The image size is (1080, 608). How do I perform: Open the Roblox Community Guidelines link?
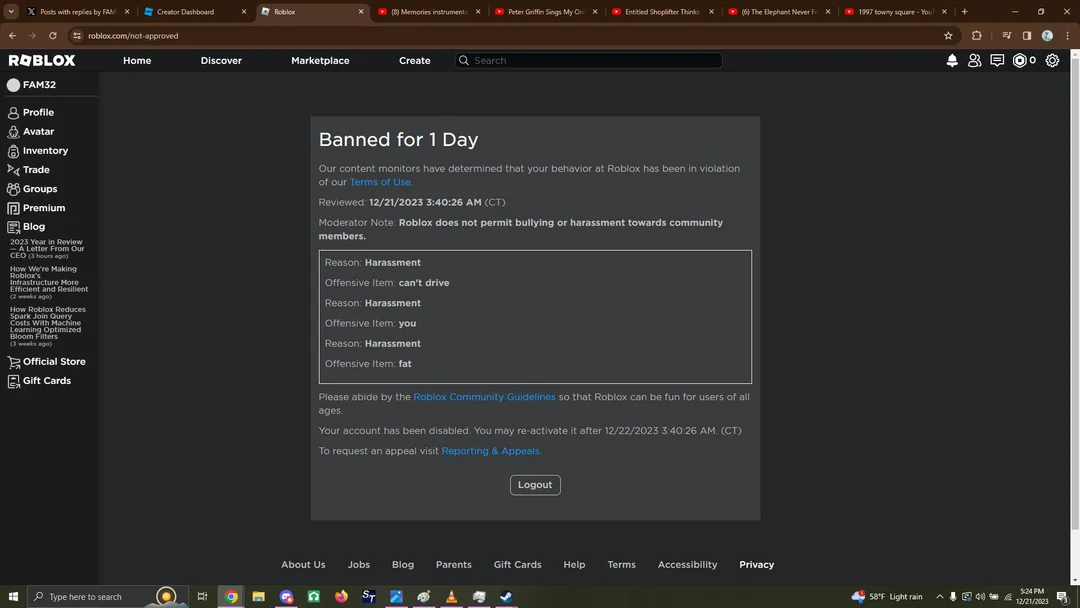pyautogui.click(x=484, y=396)
